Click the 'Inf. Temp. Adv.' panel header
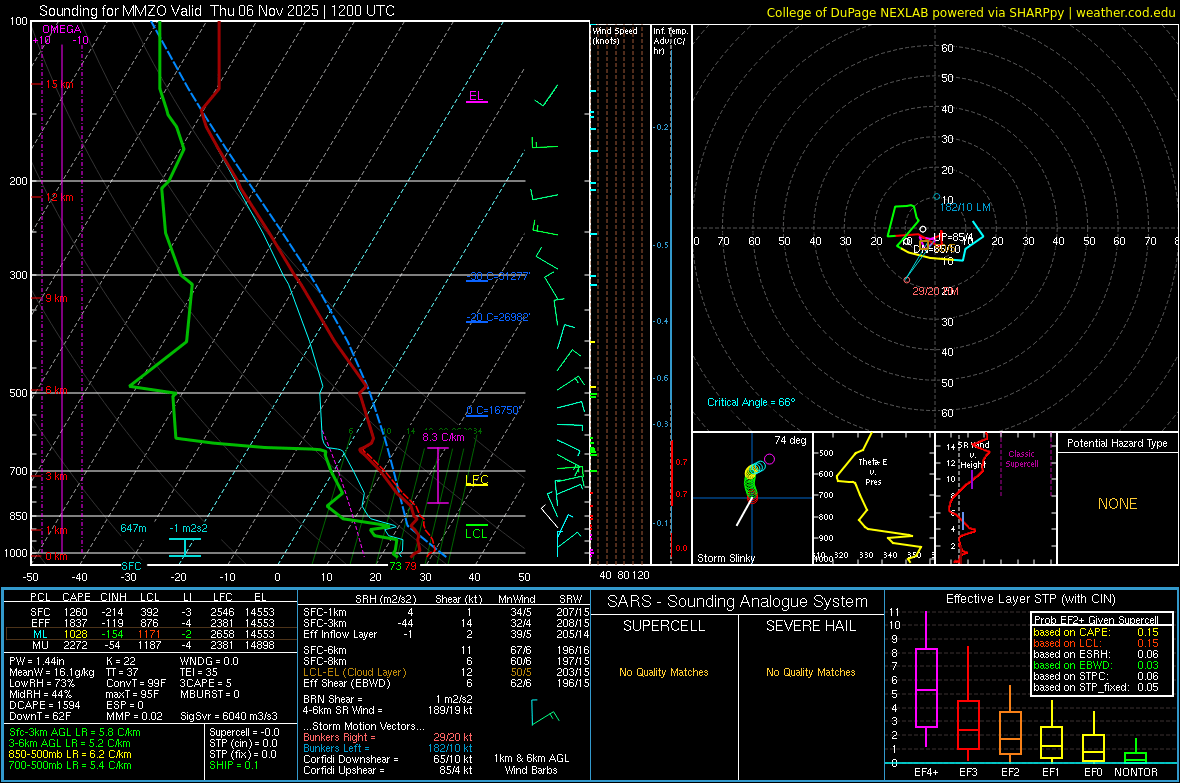This screenshot has height=783, width=1180. coord(670,41)
